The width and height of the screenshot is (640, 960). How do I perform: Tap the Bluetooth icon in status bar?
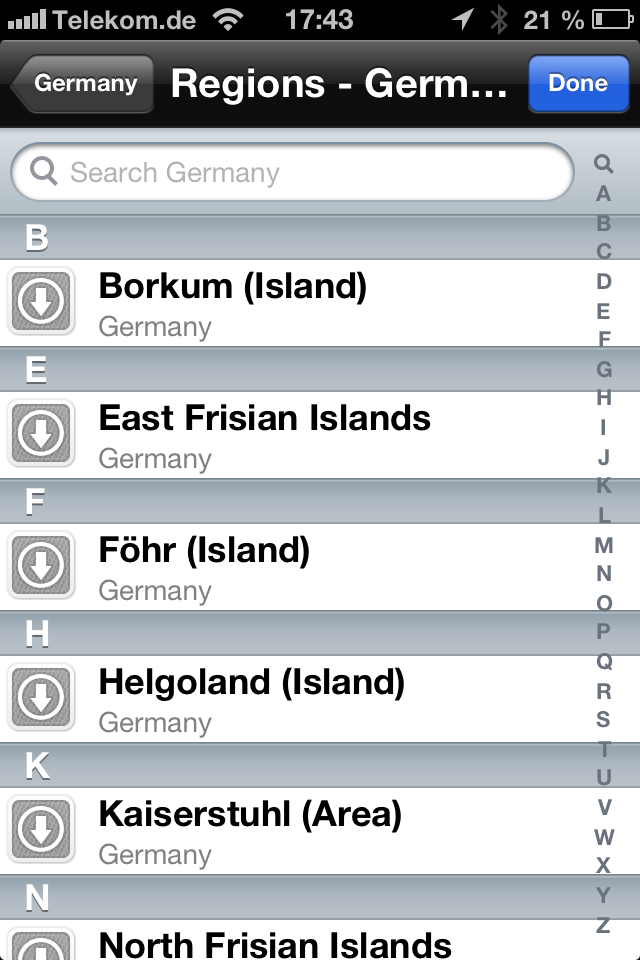point(499,19)
